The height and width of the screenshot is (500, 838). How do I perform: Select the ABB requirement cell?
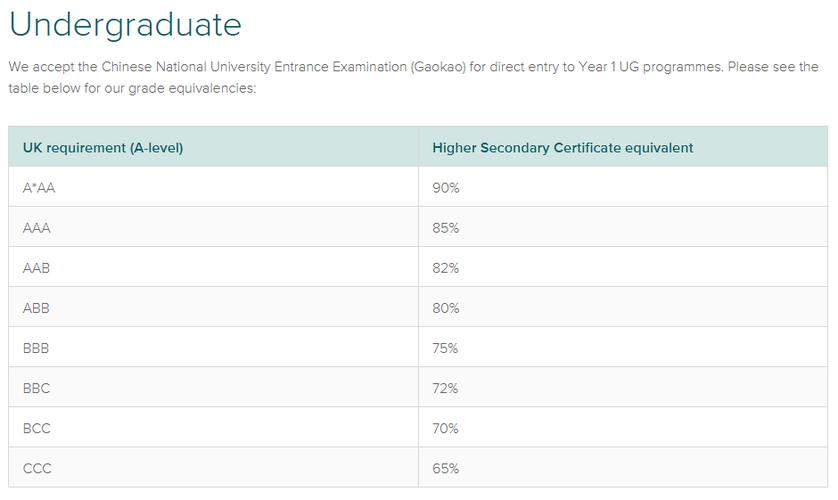point(213,308)
